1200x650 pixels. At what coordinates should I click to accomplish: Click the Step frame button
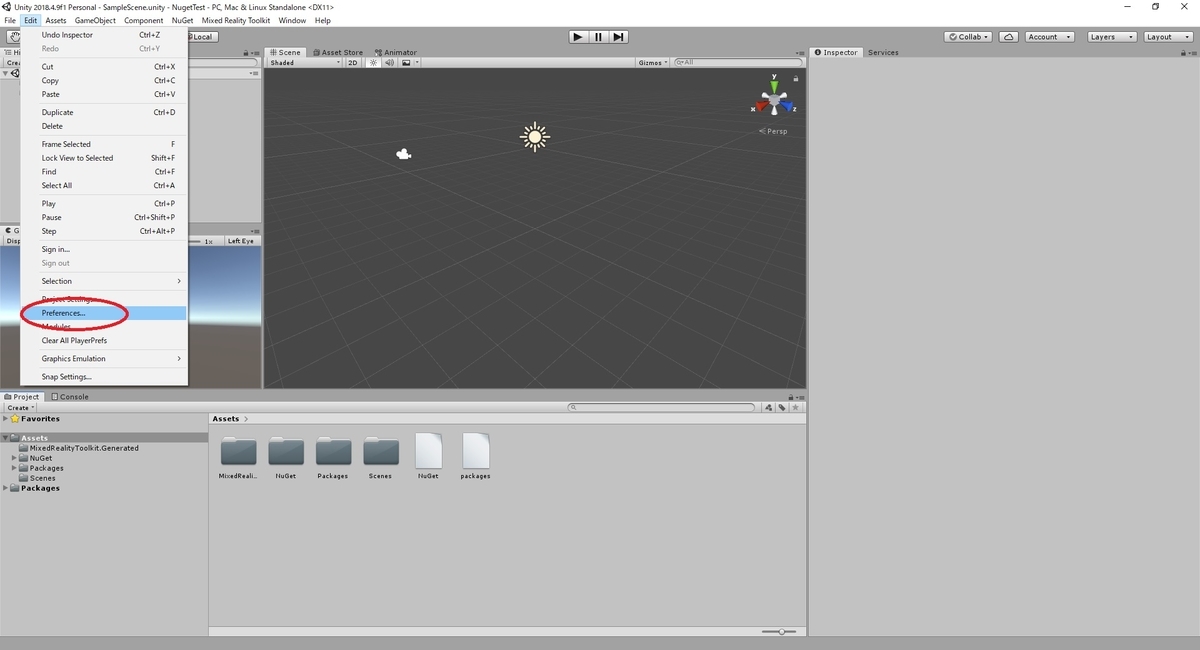(619, 37)
